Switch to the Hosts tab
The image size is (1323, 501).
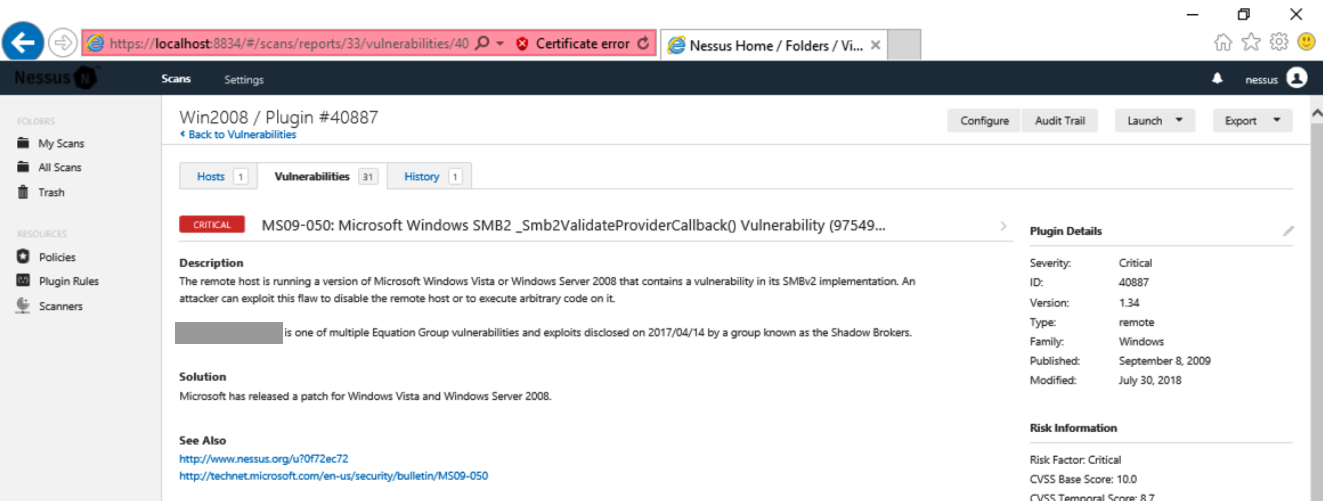pyautogui.click(x=218, y=176)
